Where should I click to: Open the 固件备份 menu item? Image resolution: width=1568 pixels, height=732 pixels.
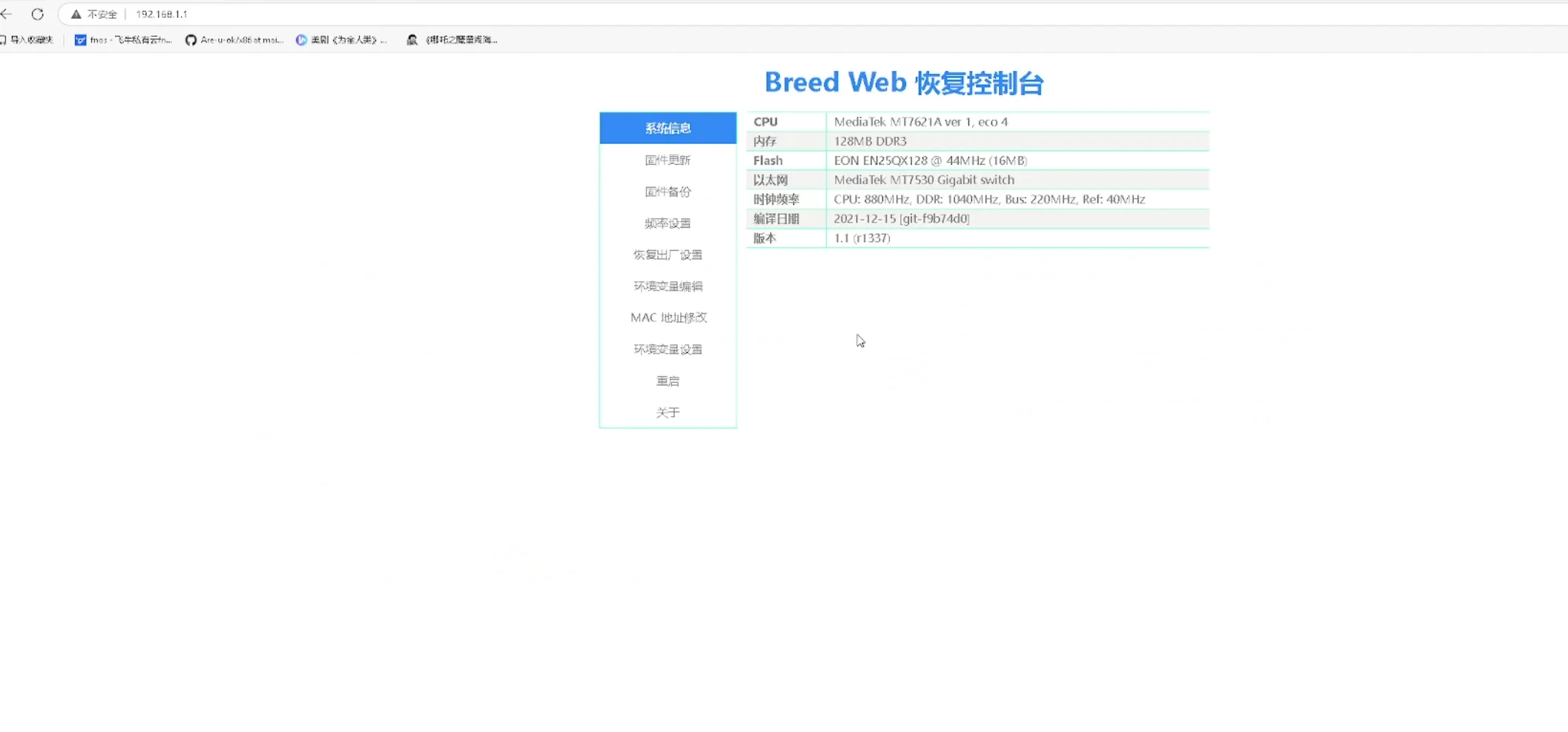pos(668,192)
